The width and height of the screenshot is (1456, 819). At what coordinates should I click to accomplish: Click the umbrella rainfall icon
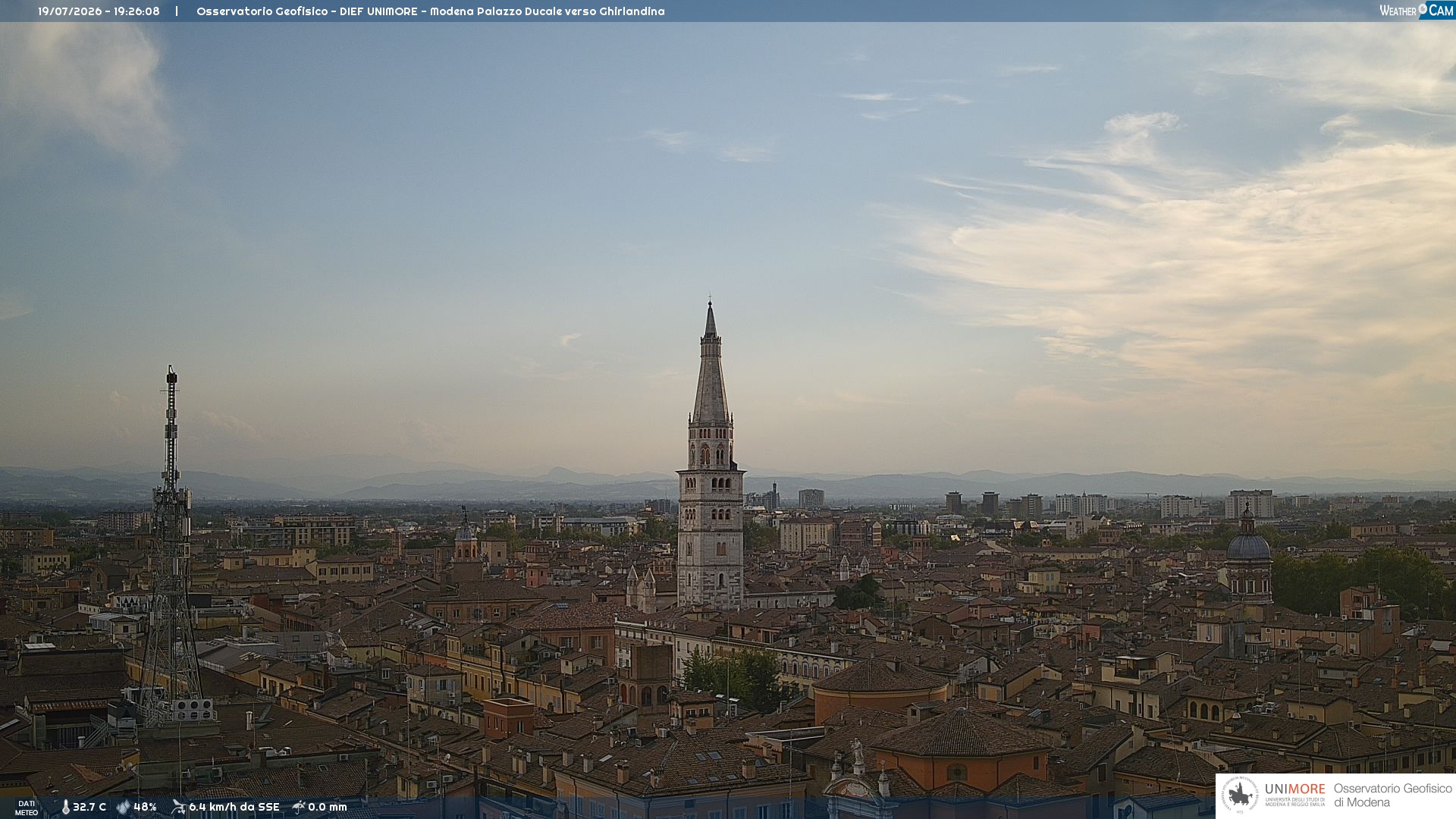point(299,807)
